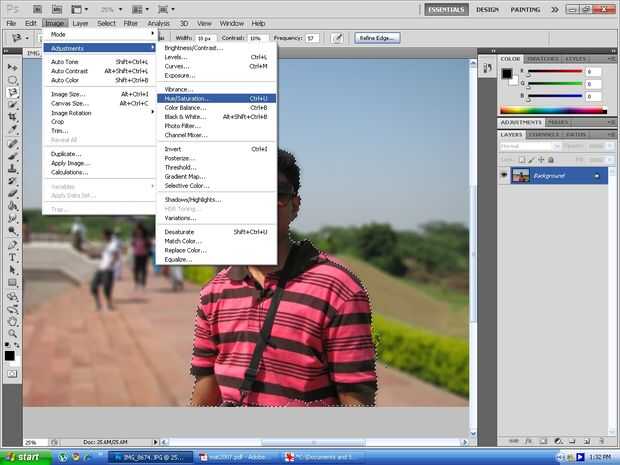Choose Levels from Adjustments submenu

pos(216,57)
